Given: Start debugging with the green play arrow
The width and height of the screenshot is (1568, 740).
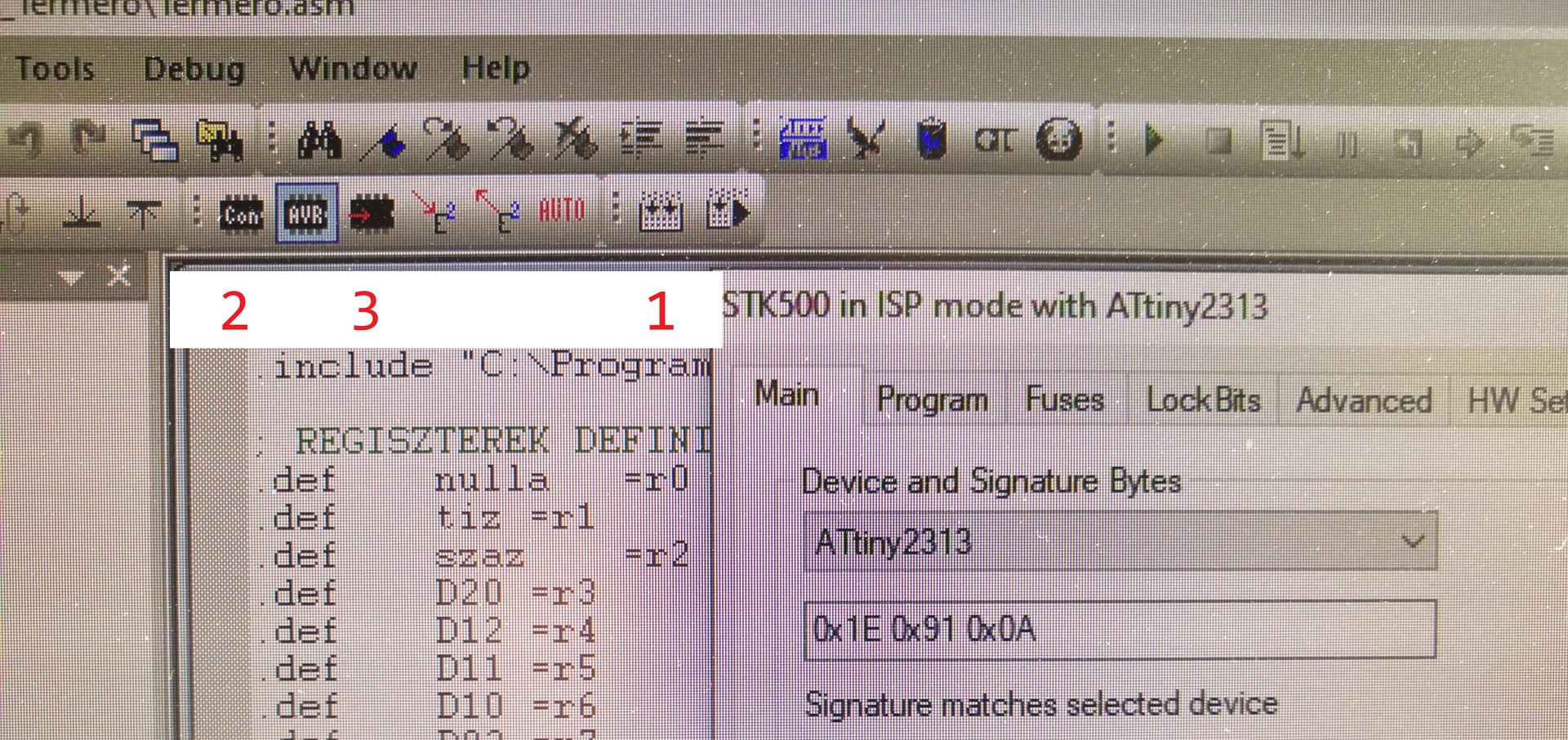Looking at the screenshot, I should pyautogui.click(x=1154, y=140).
